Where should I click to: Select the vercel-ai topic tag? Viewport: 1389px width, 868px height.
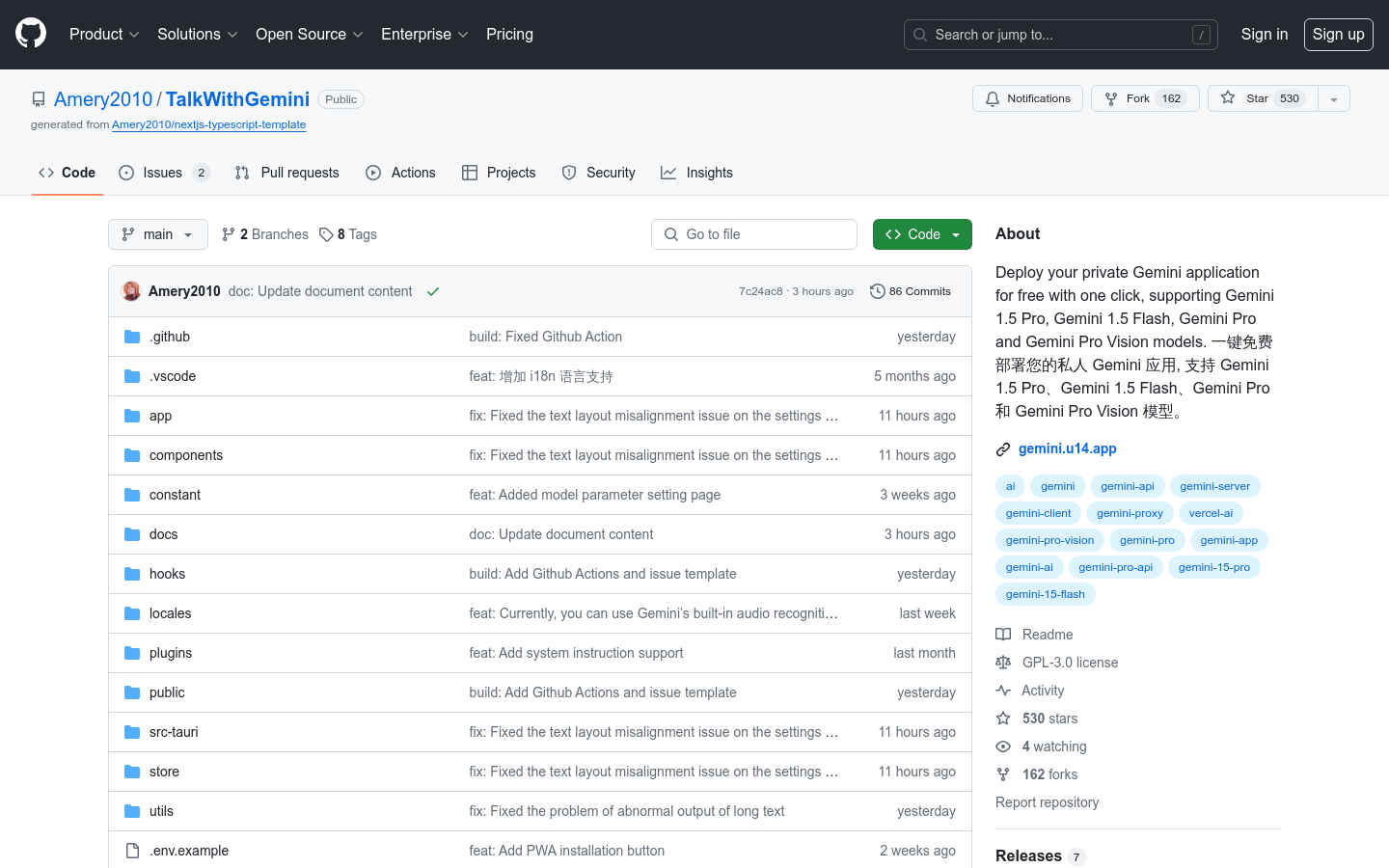tap(1211, 513)
